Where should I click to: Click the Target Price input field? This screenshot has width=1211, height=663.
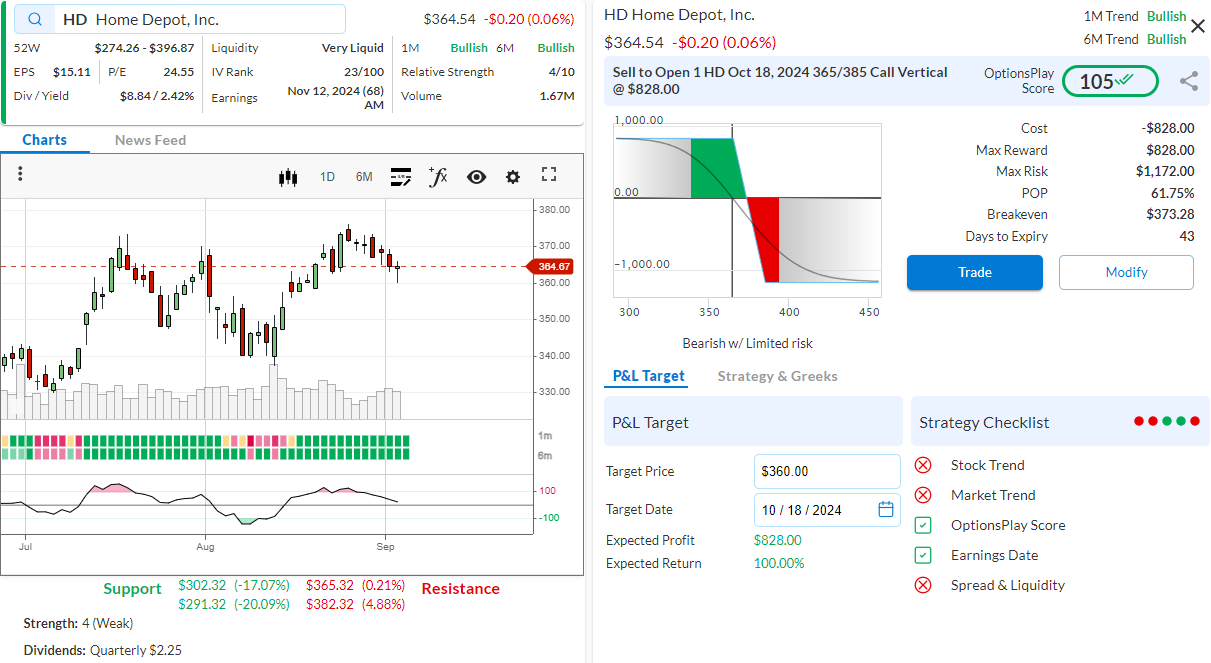827,471
